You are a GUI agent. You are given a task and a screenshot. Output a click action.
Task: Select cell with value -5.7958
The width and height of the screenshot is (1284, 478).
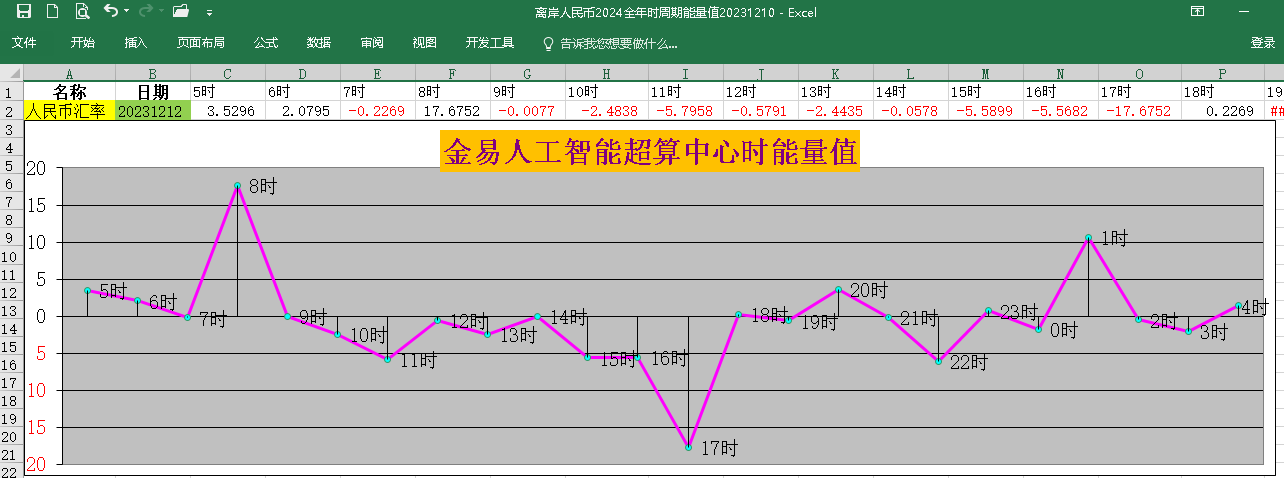pos(685,111)
